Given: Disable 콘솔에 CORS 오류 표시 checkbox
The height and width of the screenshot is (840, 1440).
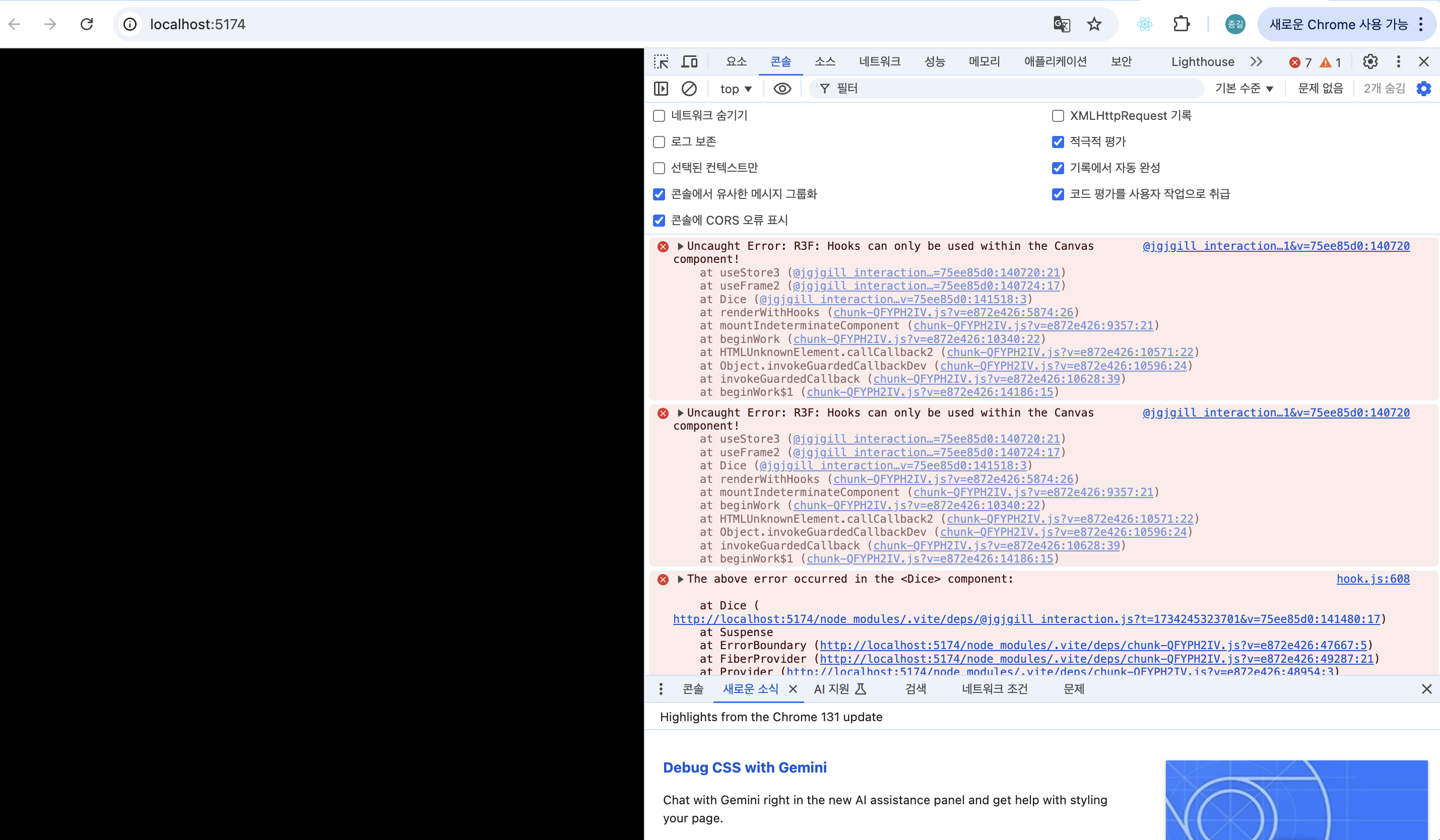Looking at the screenshot, I should click(x=660, y=220).
